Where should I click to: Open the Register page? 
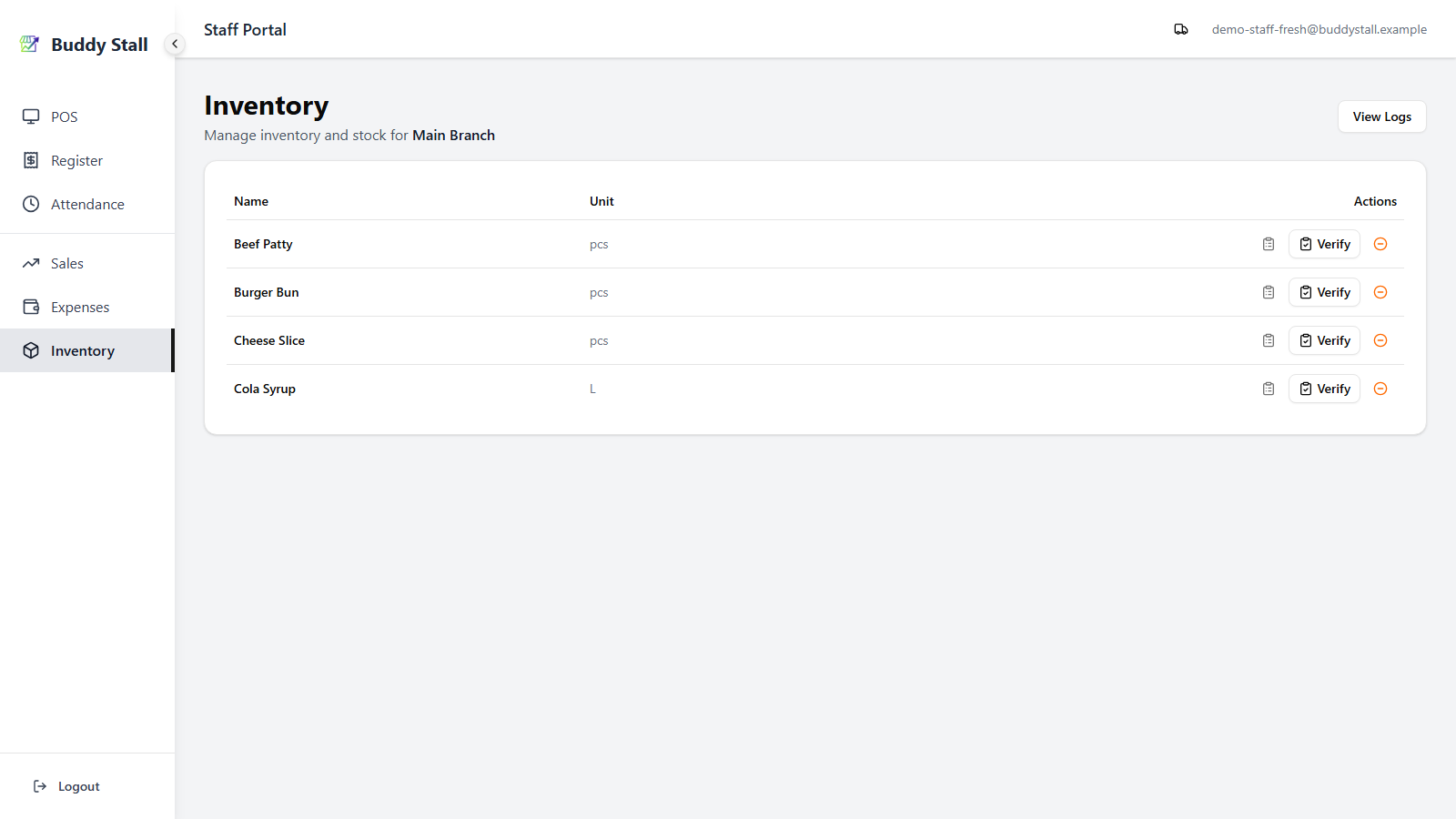pyautogui.click(x=87, y=160)
